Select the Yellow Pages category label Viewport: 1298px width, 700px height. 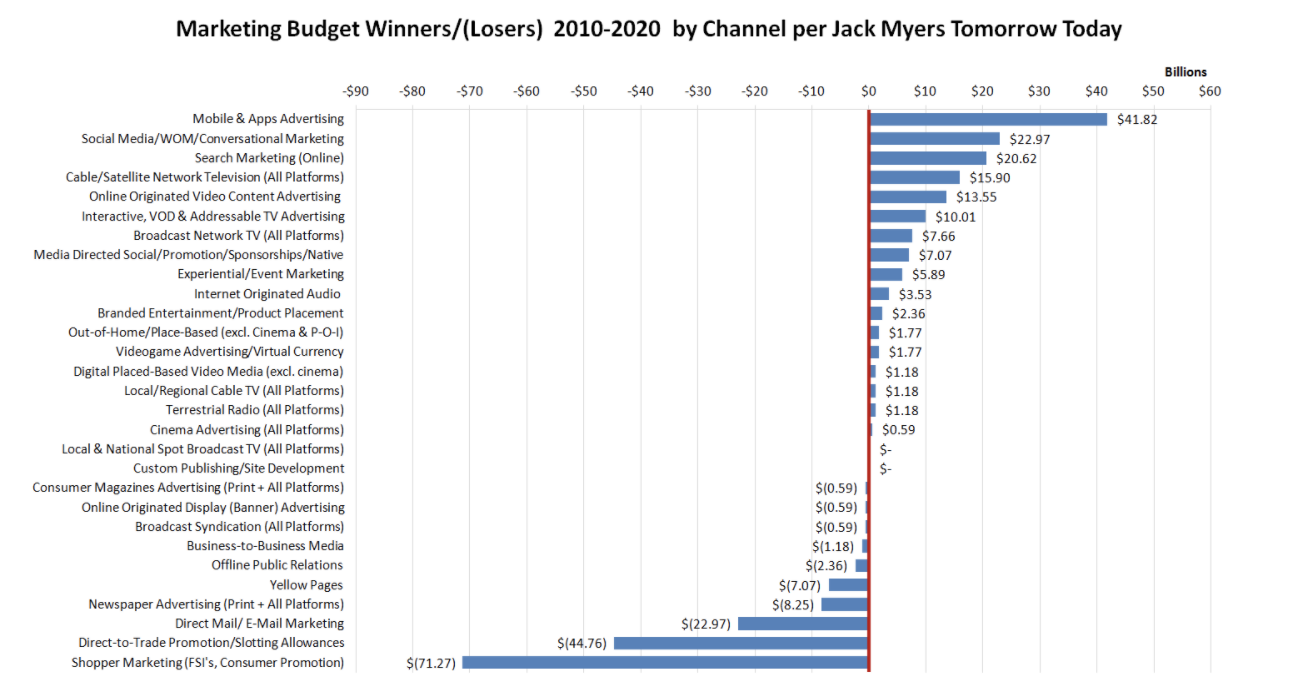click(x=306, y=585)
